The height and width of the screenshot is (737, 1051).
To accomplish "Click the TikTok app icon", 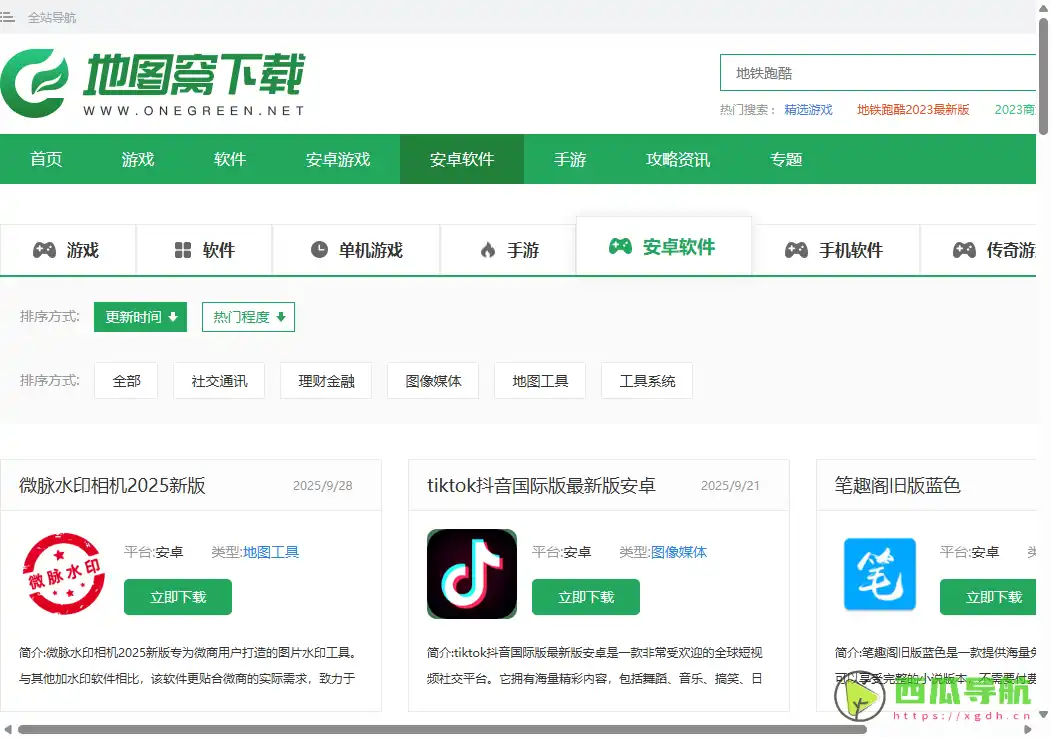I will click(x=471, y=574).
